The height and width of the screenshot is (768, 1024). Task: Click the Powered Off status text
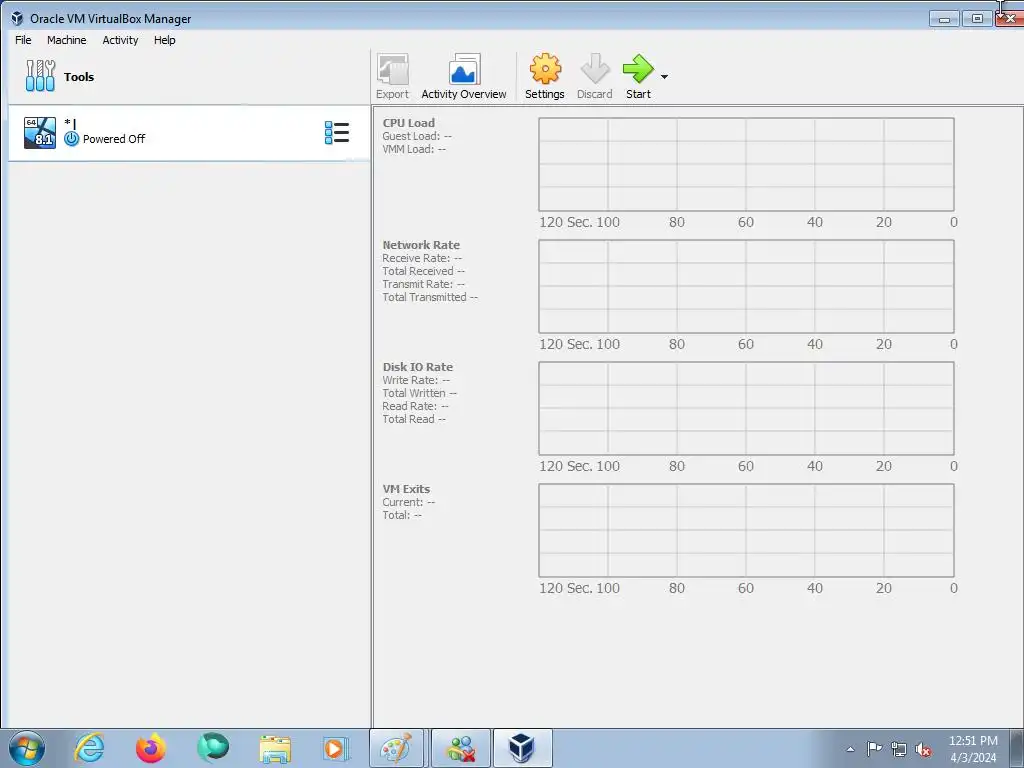(114, 139)
